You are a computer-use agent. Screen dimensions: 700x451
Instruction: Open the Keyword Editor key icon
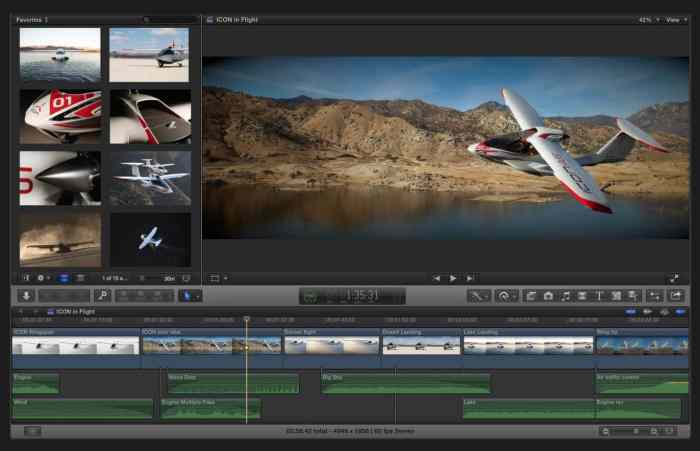[103, 296]
